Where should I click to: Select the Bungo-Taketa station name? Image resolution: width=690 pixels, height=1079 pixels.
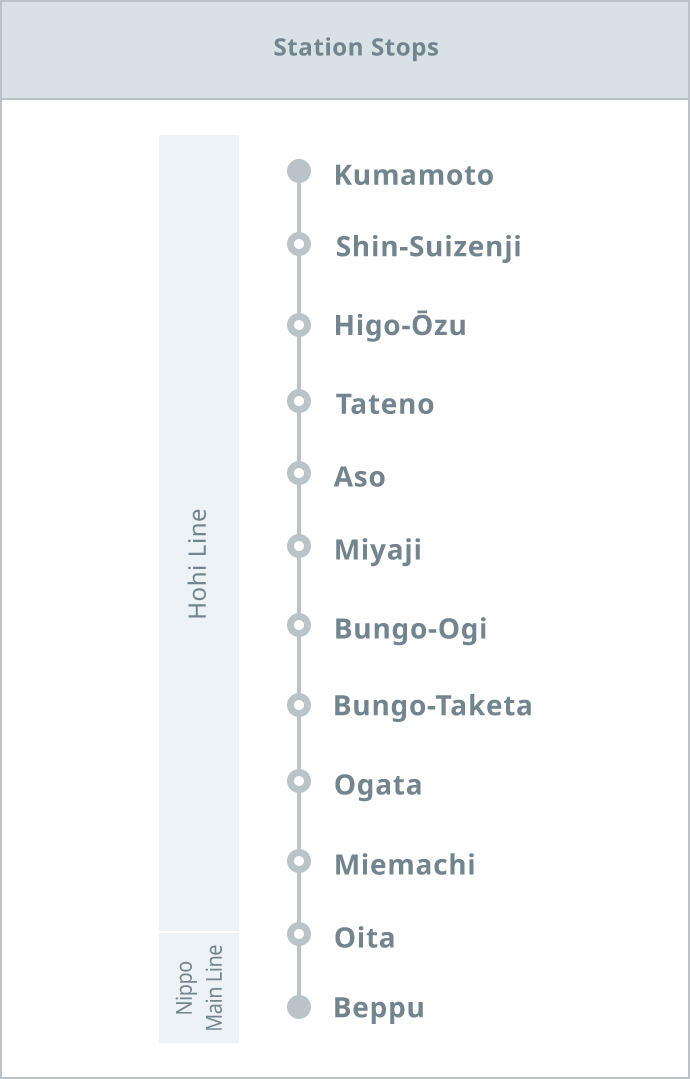coord(432,706)
